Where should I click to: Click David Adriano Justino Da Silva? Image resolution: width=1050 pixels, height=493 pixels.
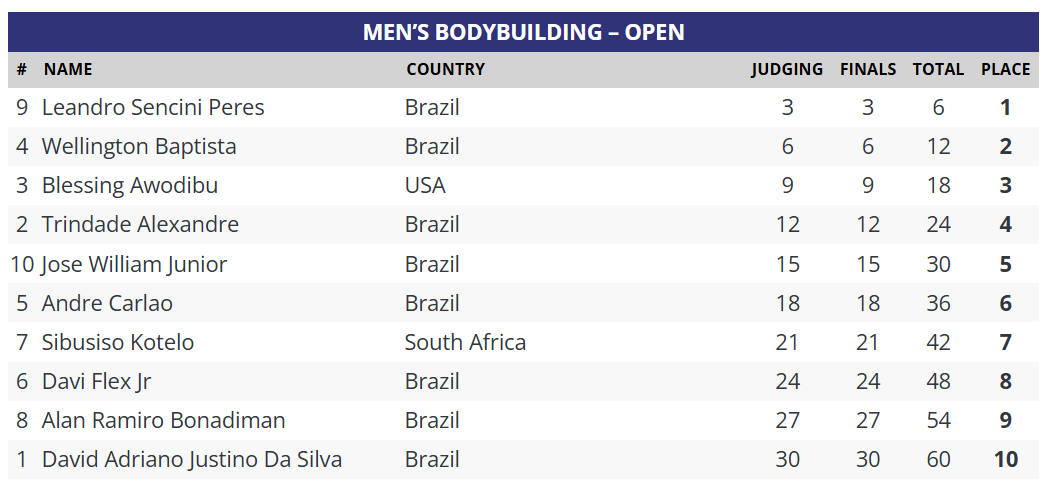(x=192, y=460)
